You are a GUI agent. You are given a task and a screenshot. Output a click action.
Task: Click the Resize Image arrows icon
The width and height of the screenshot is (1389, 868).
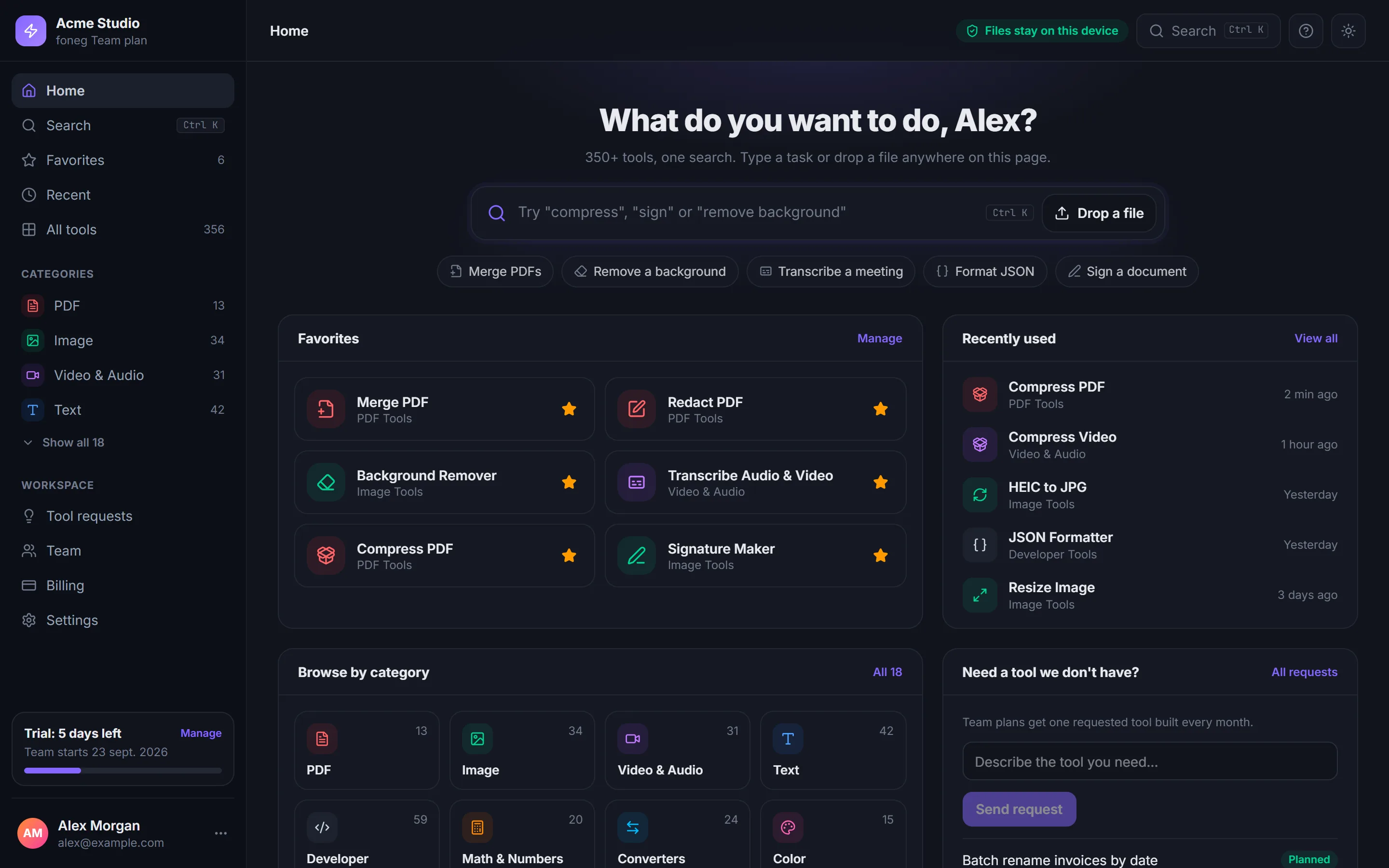980,596
